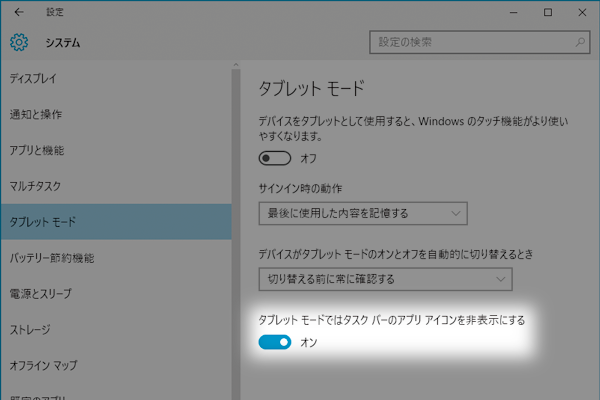The image size is (600, 400).
Task: Open 電源とスリープ settings page
Action: pyautogui.click(x=116, y=294)
